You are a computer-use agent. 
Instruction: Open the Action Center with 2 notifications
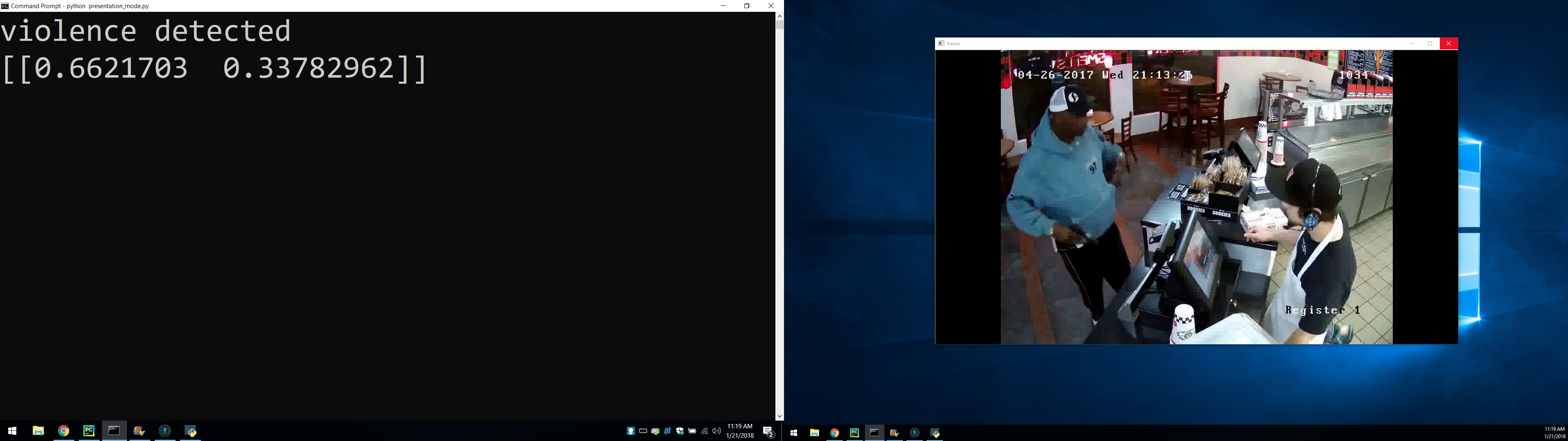coord(768,431)
